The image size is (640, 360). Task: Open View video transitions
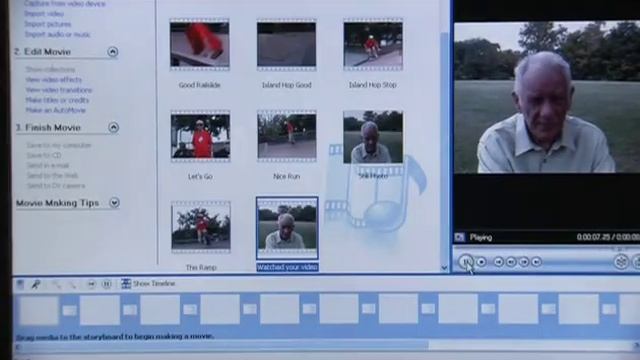[59, 90]
